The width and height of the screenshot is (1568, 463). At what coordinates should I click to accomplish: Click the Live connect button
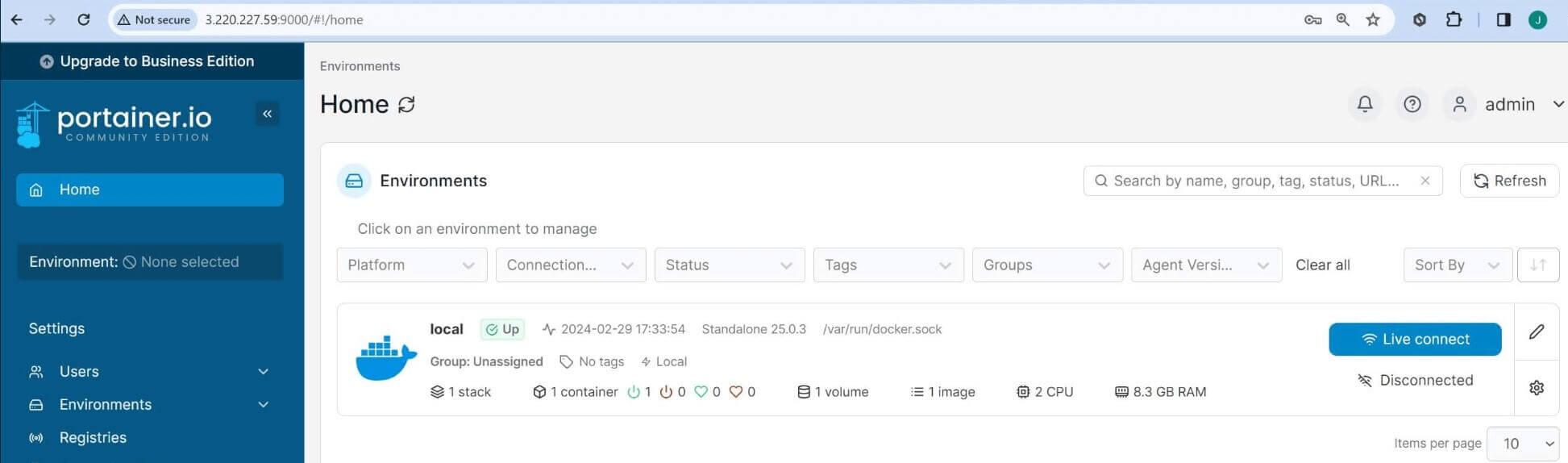point(1415,340)
